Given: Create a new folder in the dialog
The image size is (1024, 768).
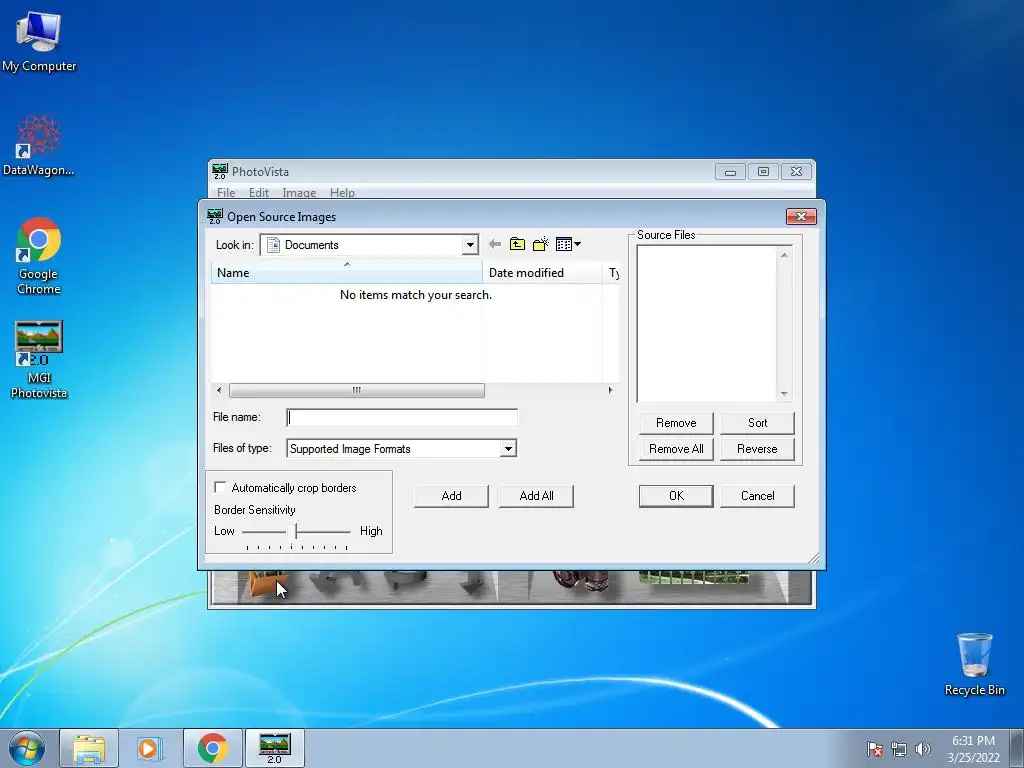Looking at the screenshot, I should click(x=541, y=244).
